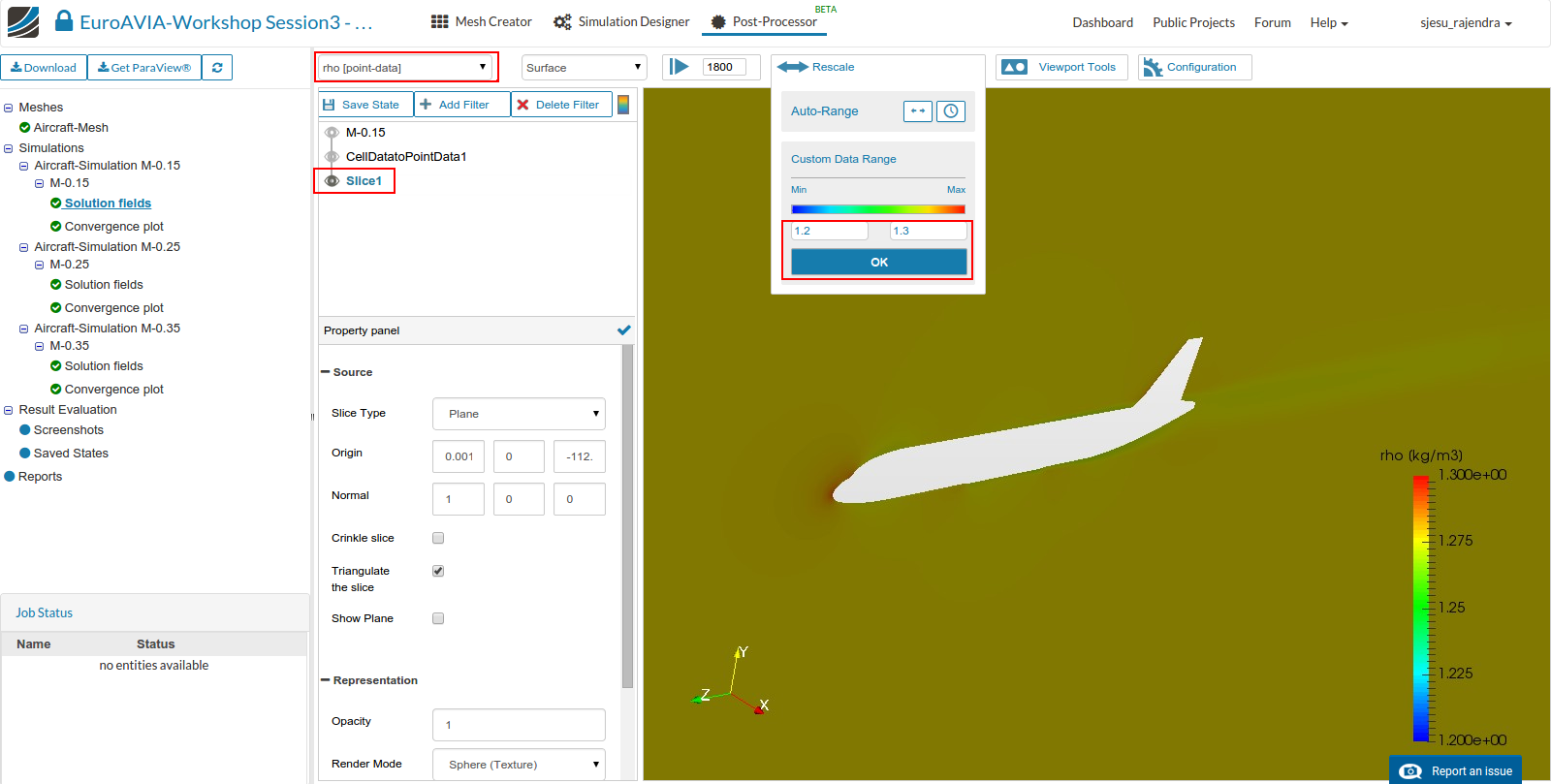This screenshot has width=1551, height=784.
Task: Collapse the Simulations tree node
Action: point(9,148)
